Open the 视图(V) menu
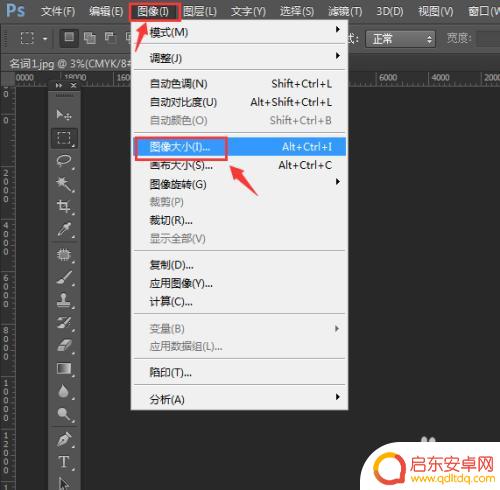 point(436,12)
